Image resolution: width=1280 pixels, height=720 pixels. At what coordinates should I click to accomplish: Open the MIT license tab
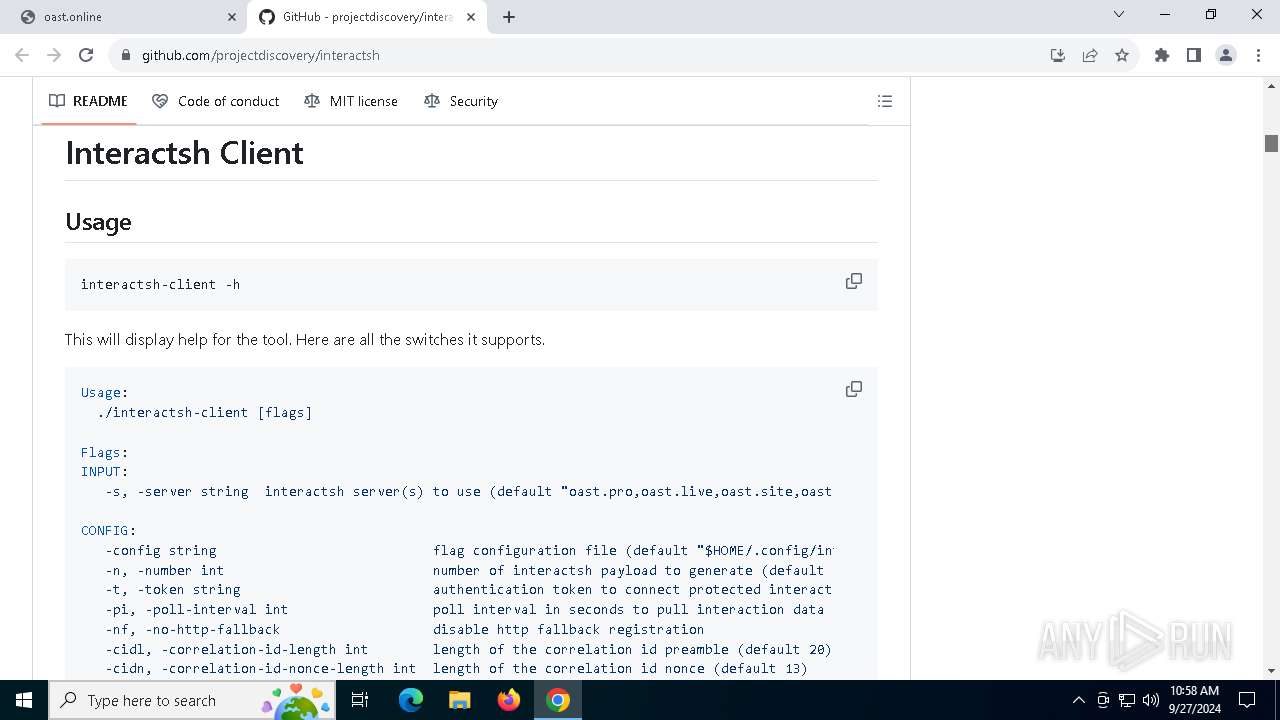(351, 101)
